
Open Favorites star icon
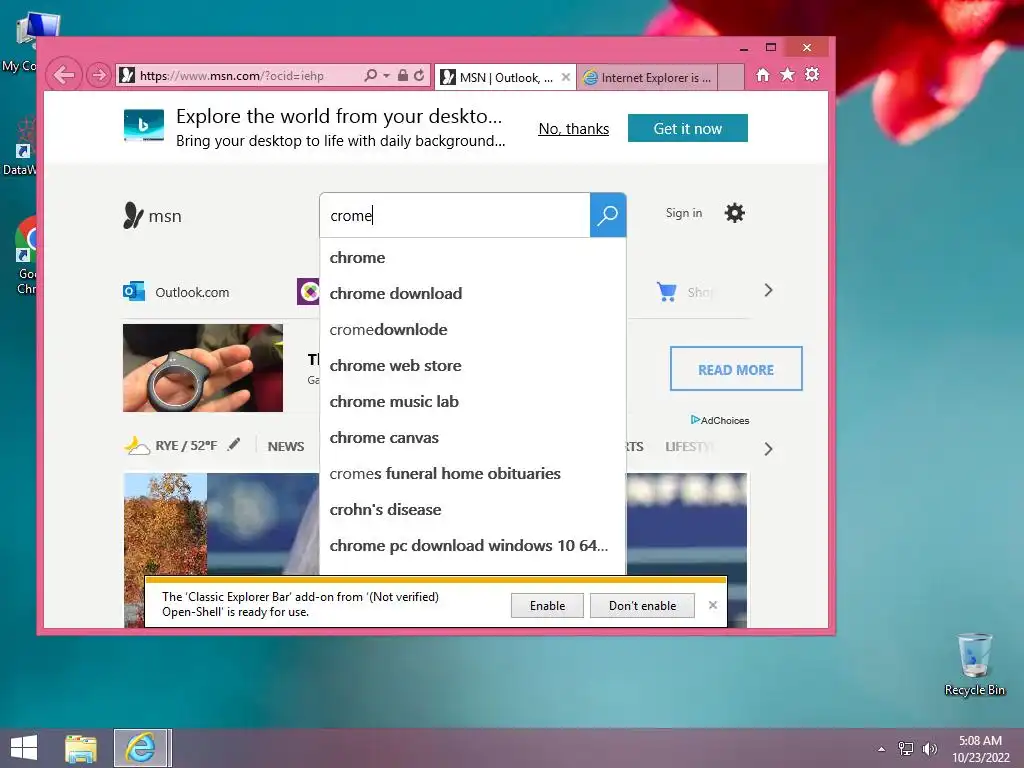tap(788, 74)
